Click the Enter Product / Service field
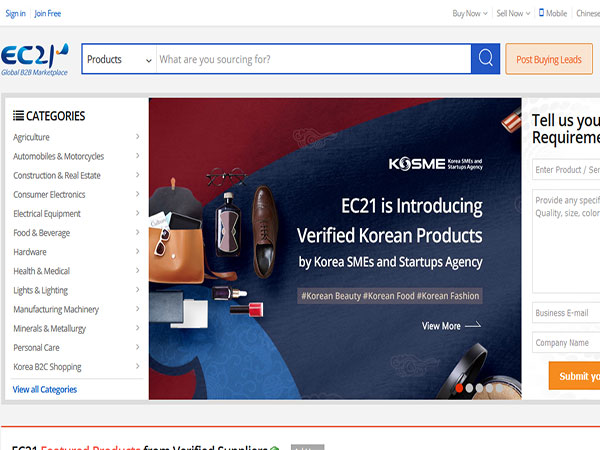 coord(566,170)
